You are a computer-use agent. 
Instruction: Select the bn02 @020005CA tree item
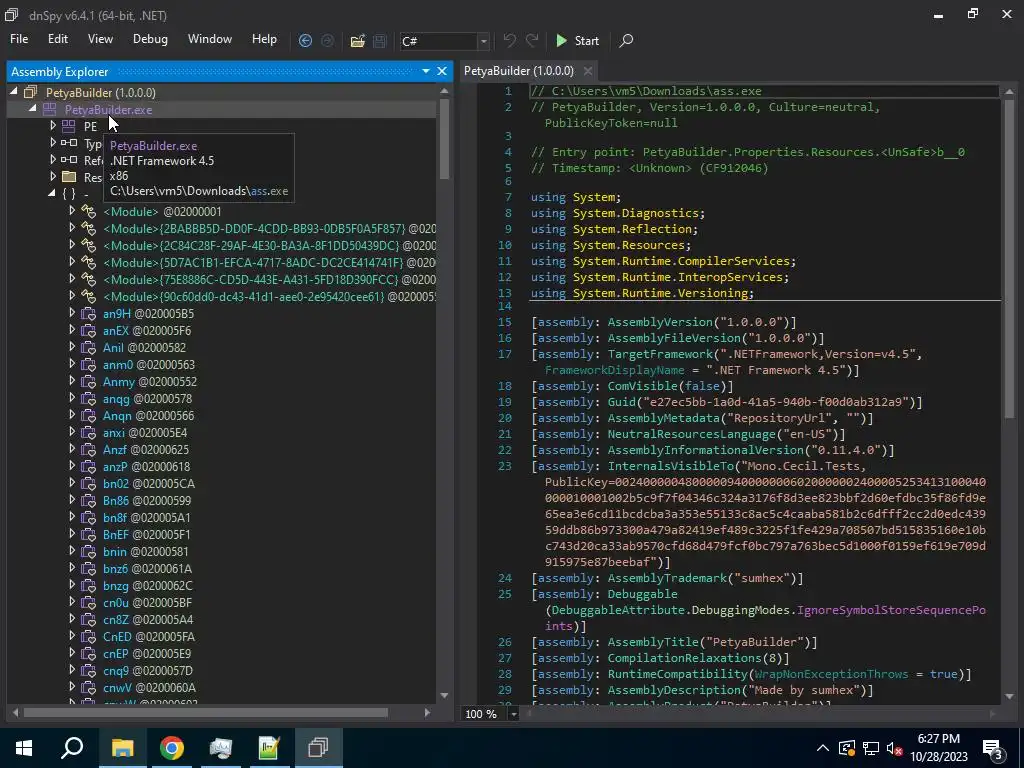(x=149, y=483)
